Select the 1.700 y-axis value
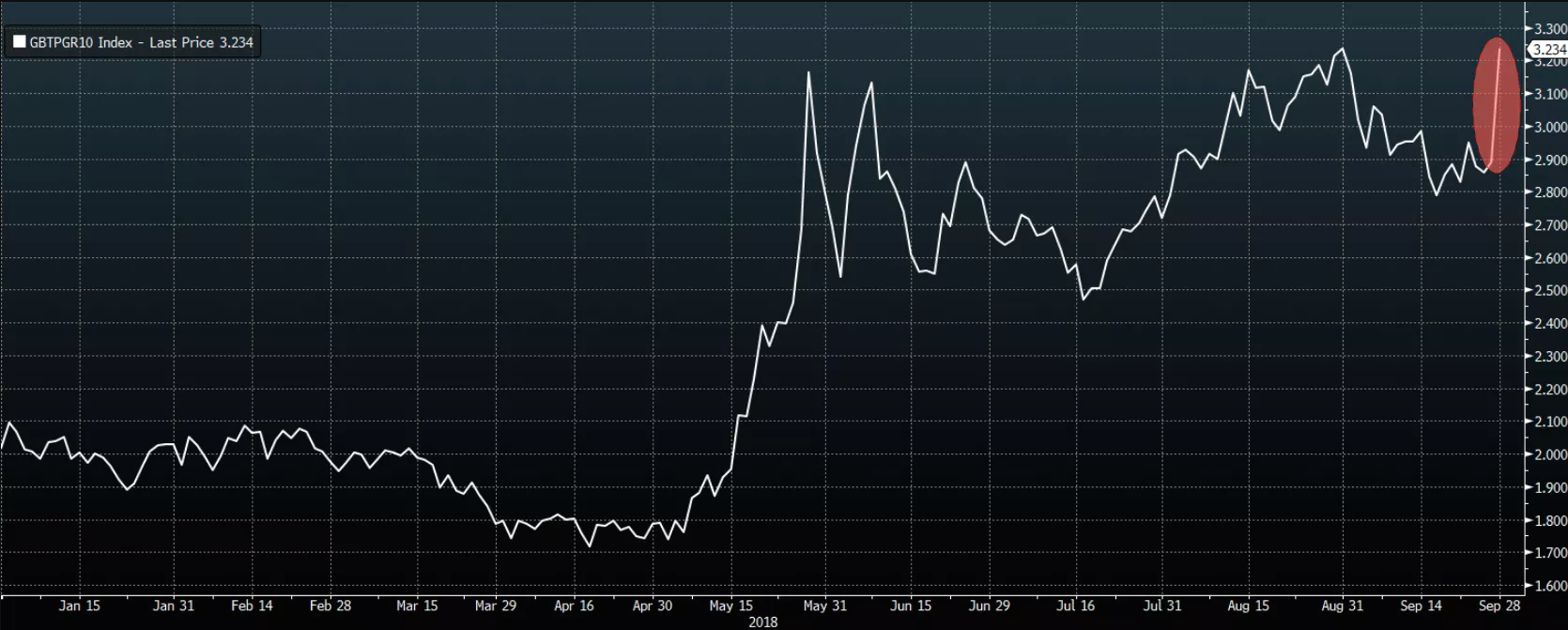This screenshot has height=630, width=1568. pyautogui.click(x=1550, y=553)
